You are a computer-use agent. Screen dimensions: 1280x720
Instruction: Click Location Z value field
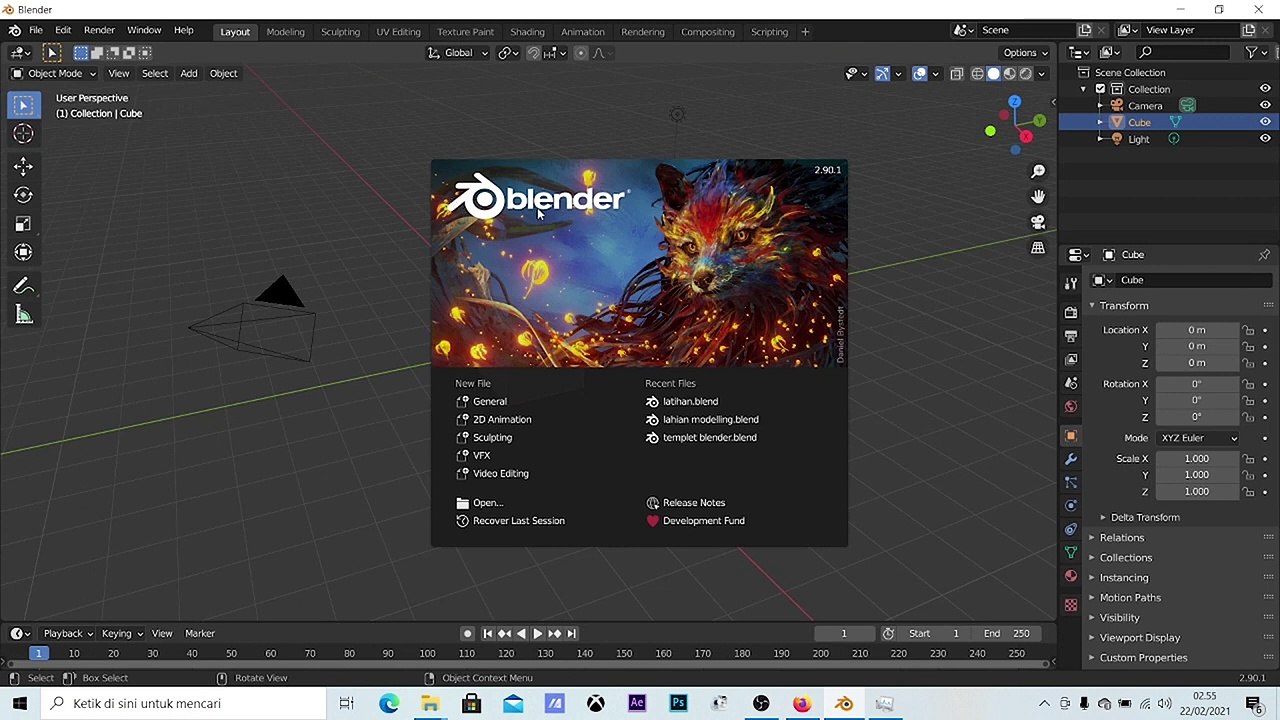pos(1196,363)
